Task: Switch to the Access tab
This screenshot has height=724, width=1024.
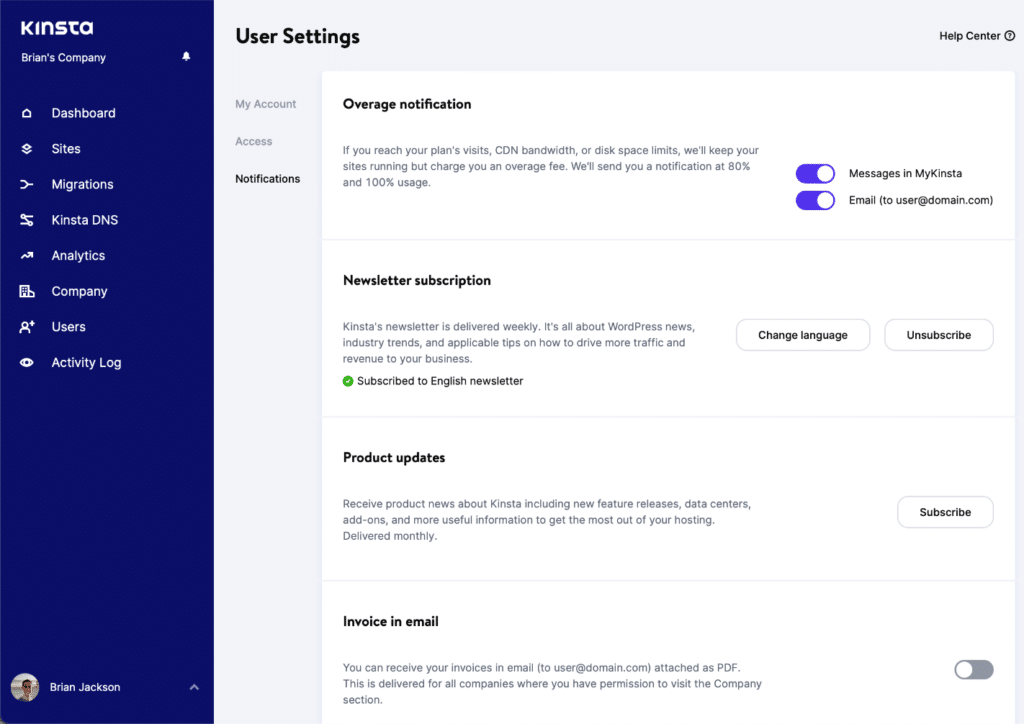Action: point(253,141)
